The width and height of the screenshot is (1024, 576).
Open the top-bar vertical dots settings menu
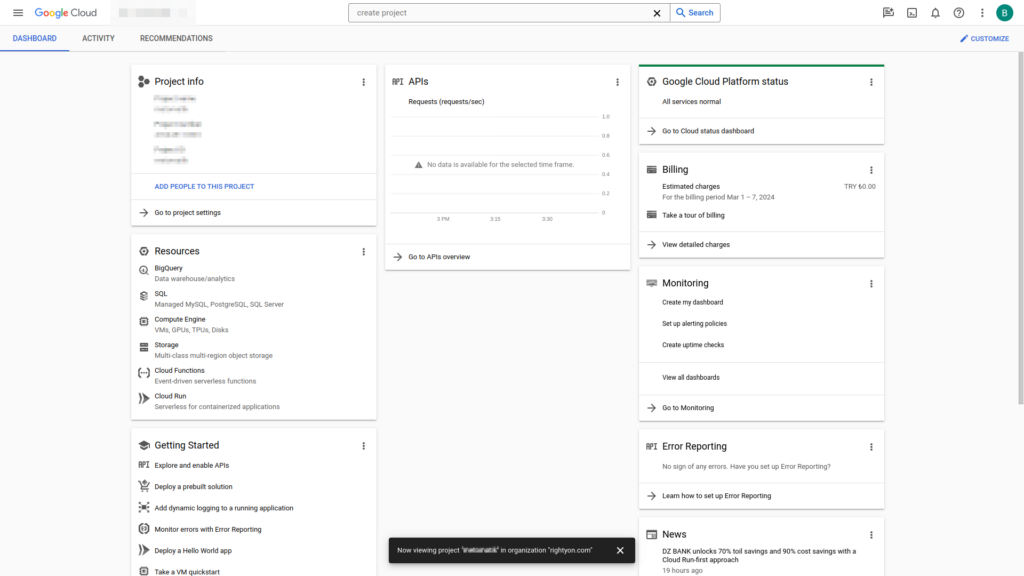click(982, 13)
